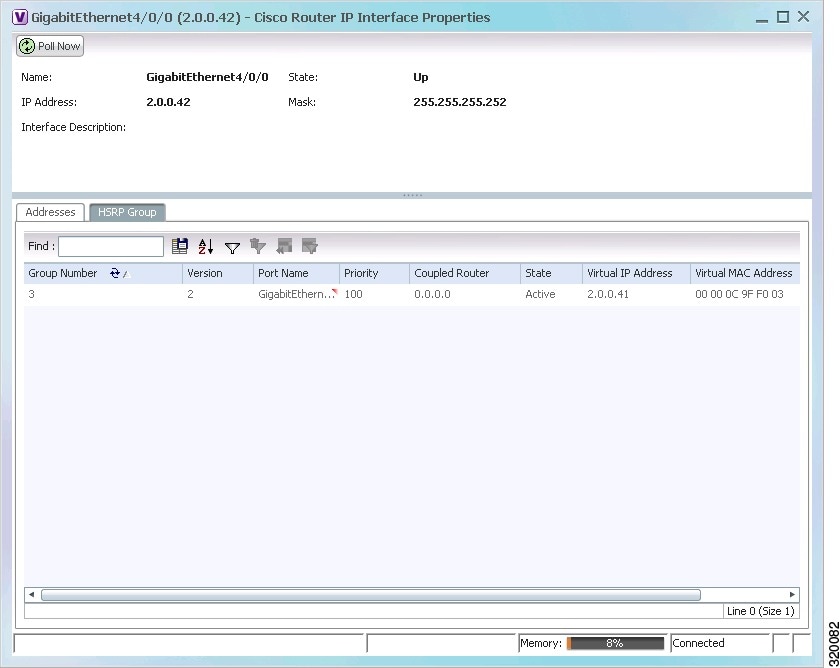
Task: Click the clear filter icon
Action: point(258,246)
